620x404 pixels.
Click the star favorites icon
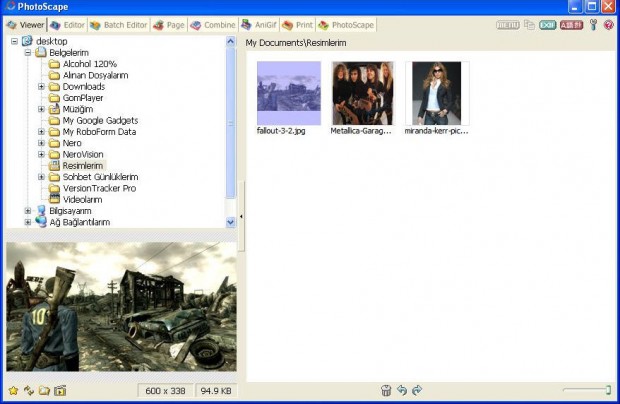click(x=13, y=391)
